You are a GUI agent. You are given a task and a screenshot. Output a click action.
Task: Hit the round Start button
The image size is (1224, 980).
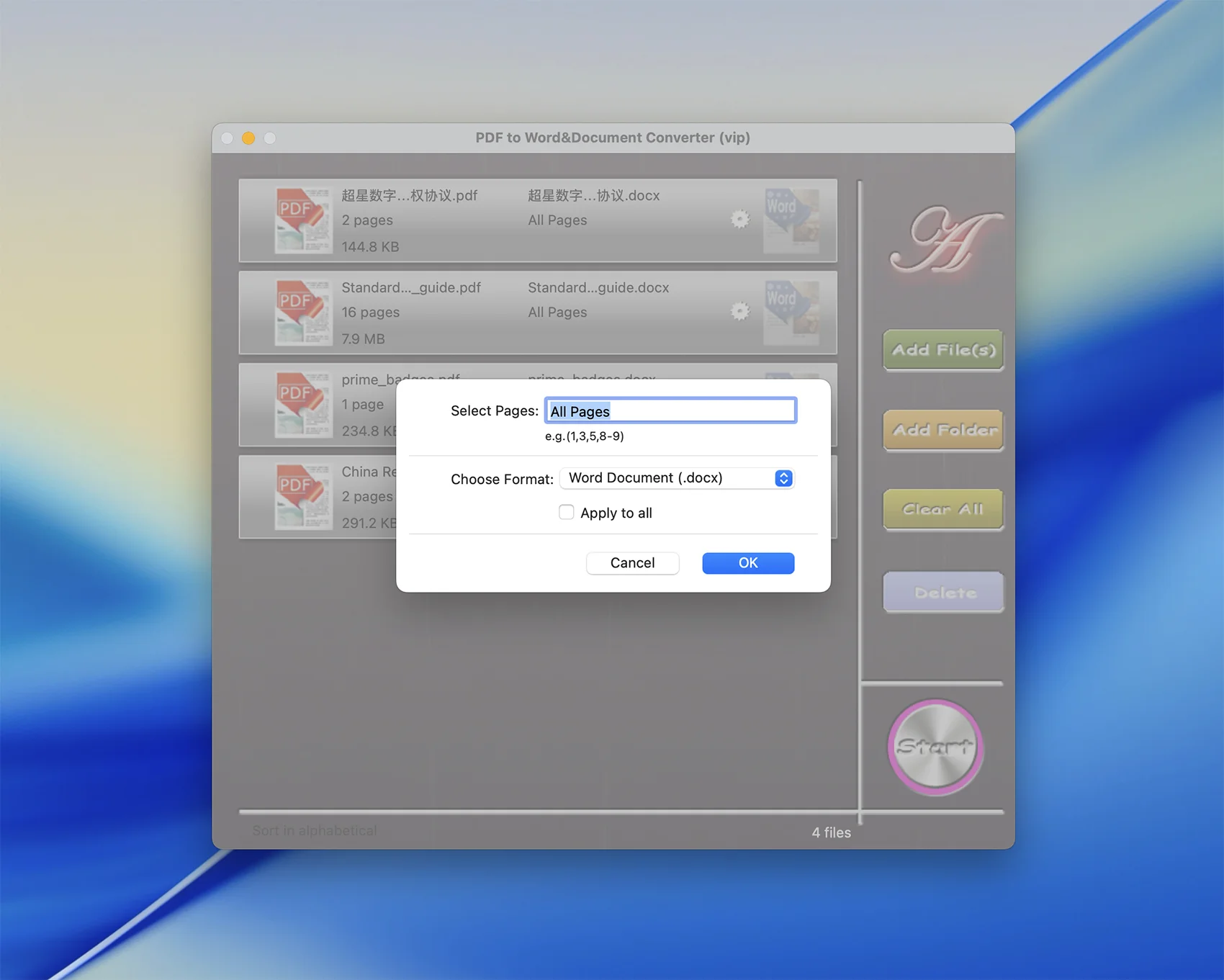pyautogui.click(x=935, y=747)
